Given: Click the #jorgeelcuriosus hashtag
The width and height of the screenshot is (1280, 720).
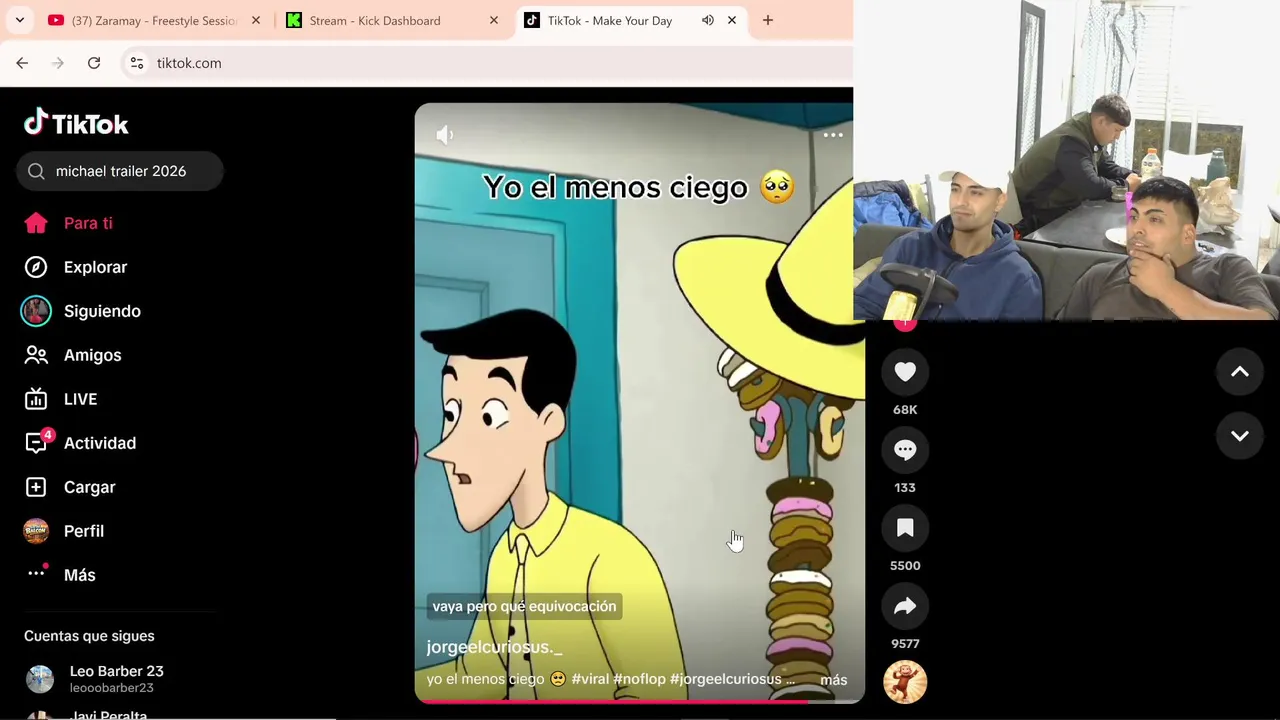Looking at the screenshot, I should coord(726,679).
